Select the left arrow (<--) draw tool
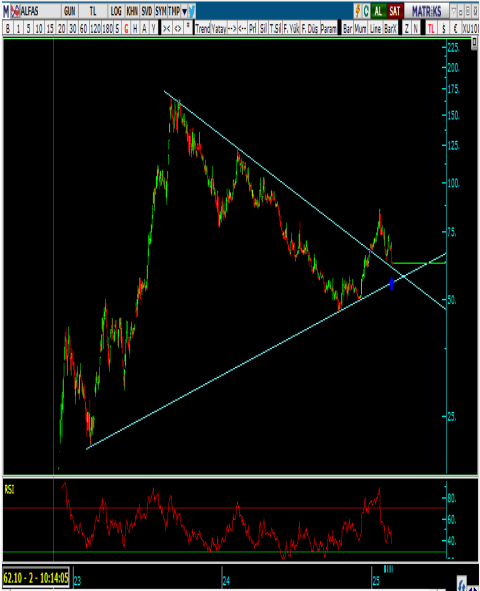Viewport: 480px width, 591px height. [x=242, y=28]
